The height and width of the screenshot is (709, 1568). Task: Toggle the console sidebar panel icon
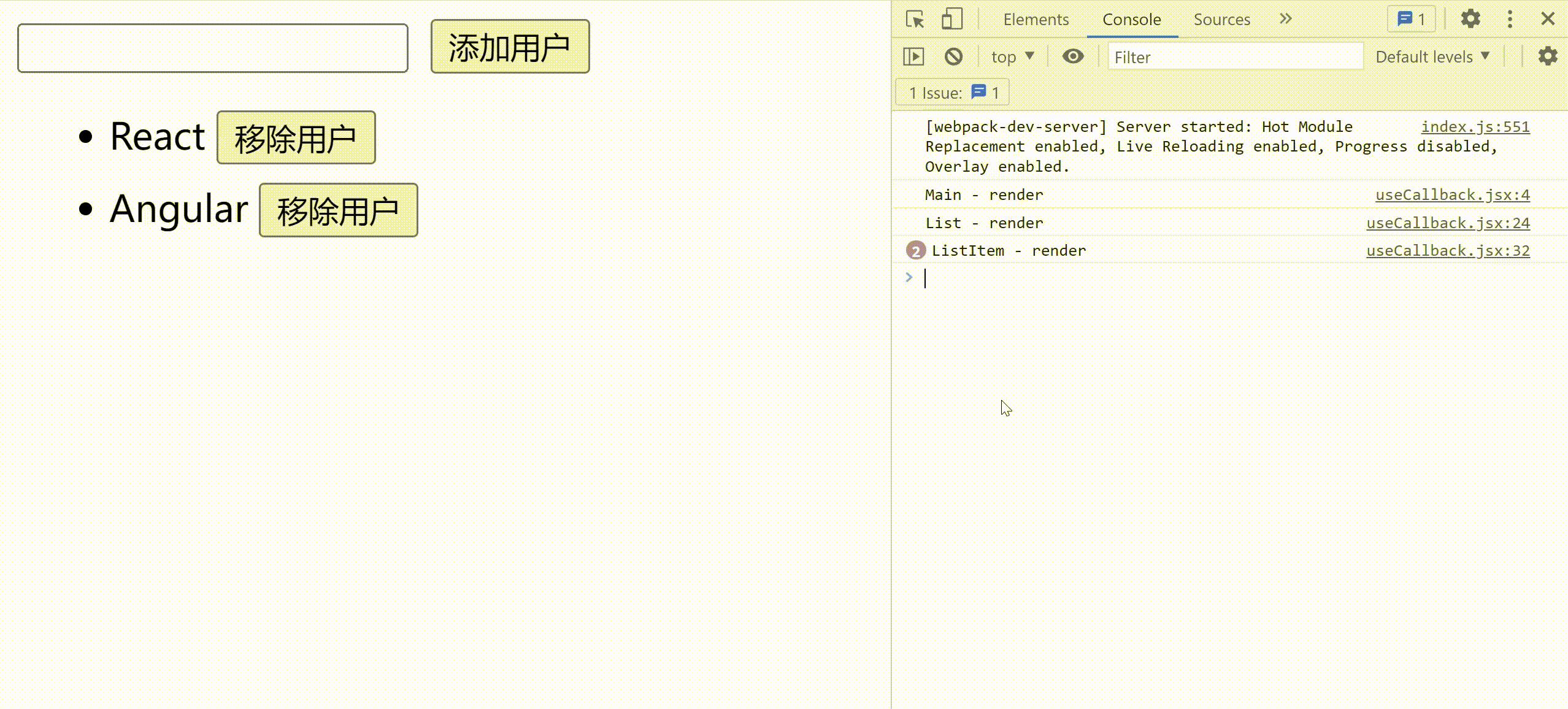(913, 57)
